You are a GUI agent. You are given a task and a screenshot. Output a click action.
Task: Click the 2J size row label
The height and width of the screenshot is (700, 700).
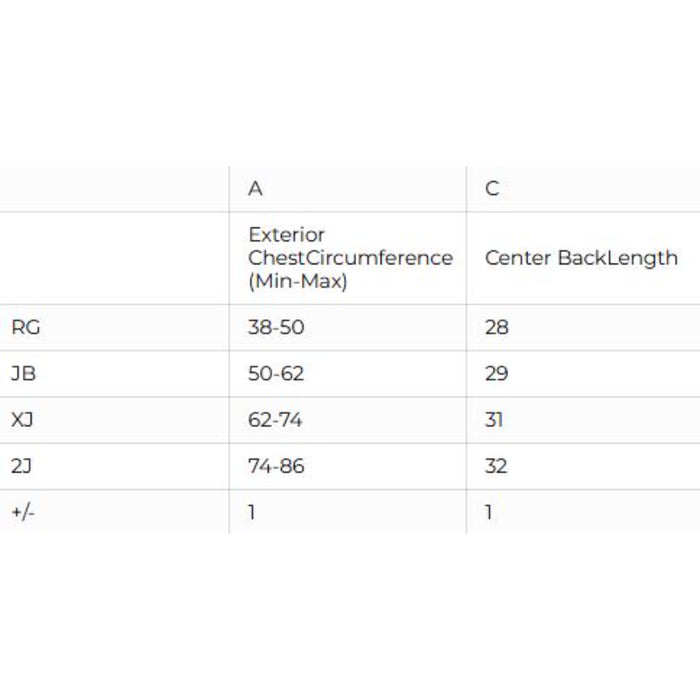[23, 466]
